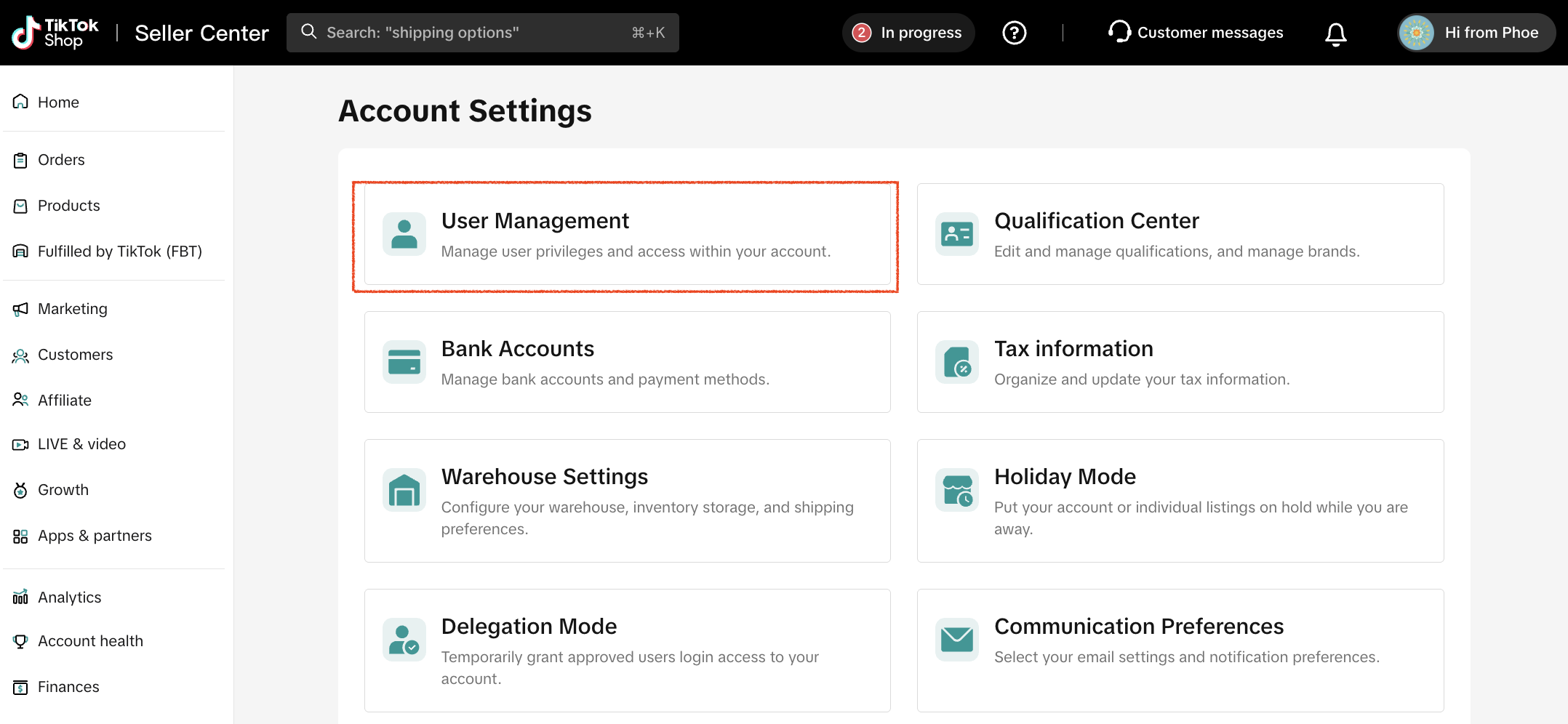Click the TikTok Shop logo
This screenshot has width=1568, height=724.
coord(55,33)
